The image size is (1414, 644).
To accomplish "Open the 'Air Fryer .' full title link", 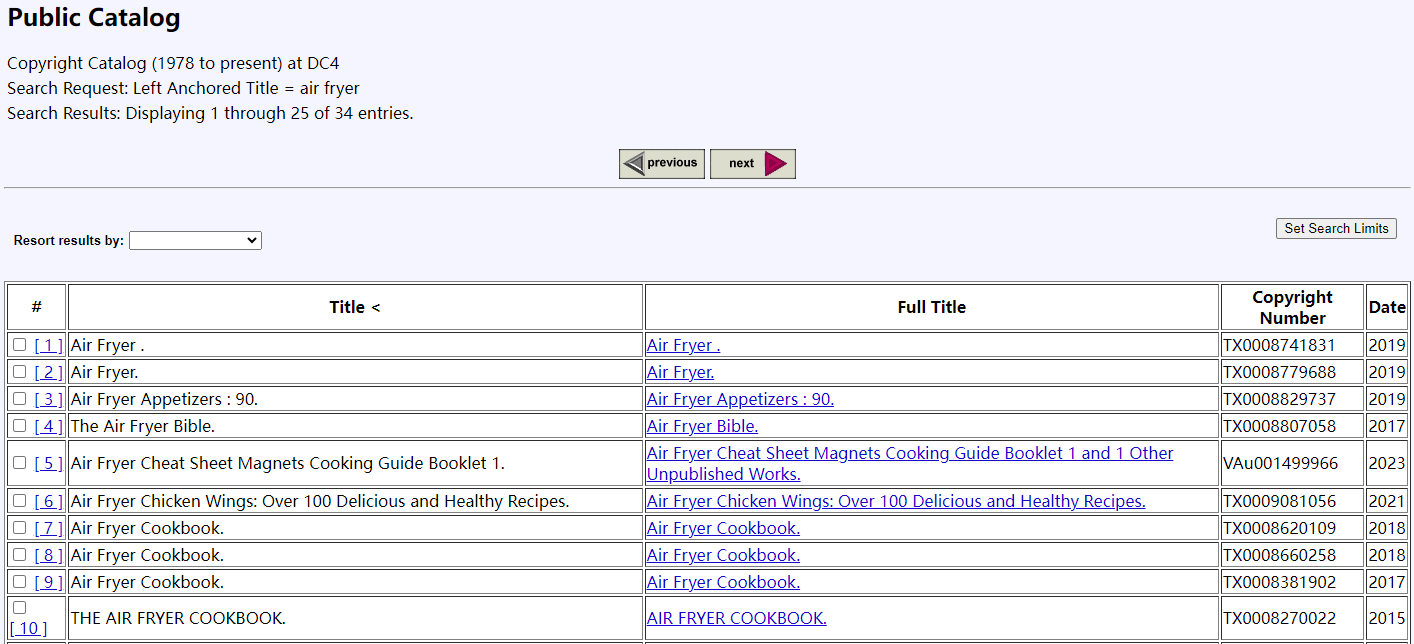I will point(683,345).
